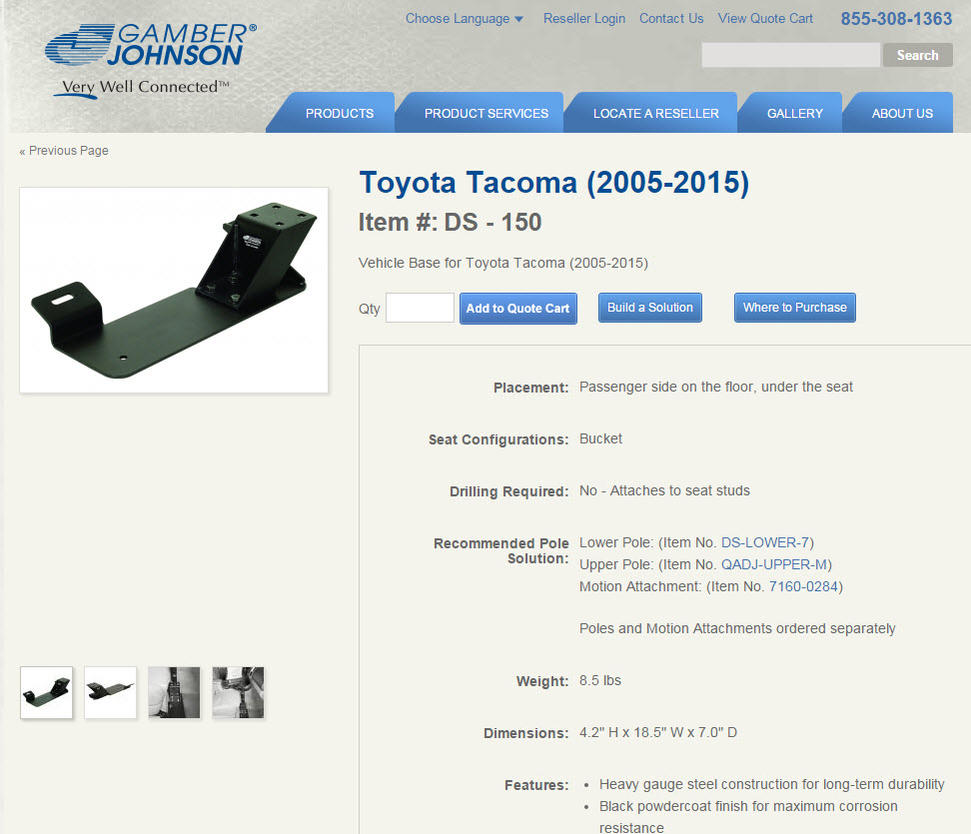Return via the Previous Page link
Image resolution: width=971 pixels, height=834 pixels.
[64, 150]
